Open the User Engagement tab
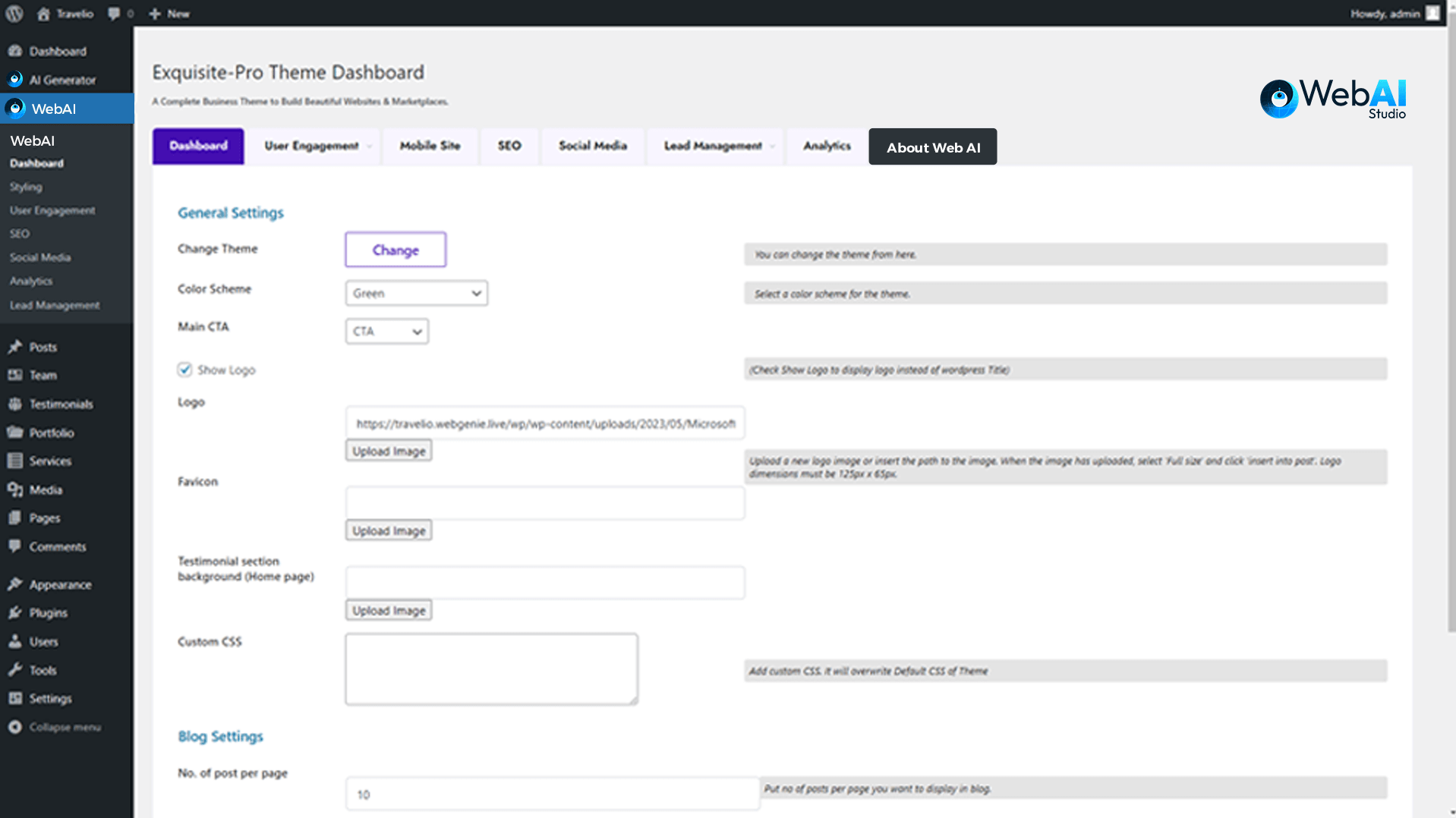Viewport: 1456px width, 818px height. [311, 146]
